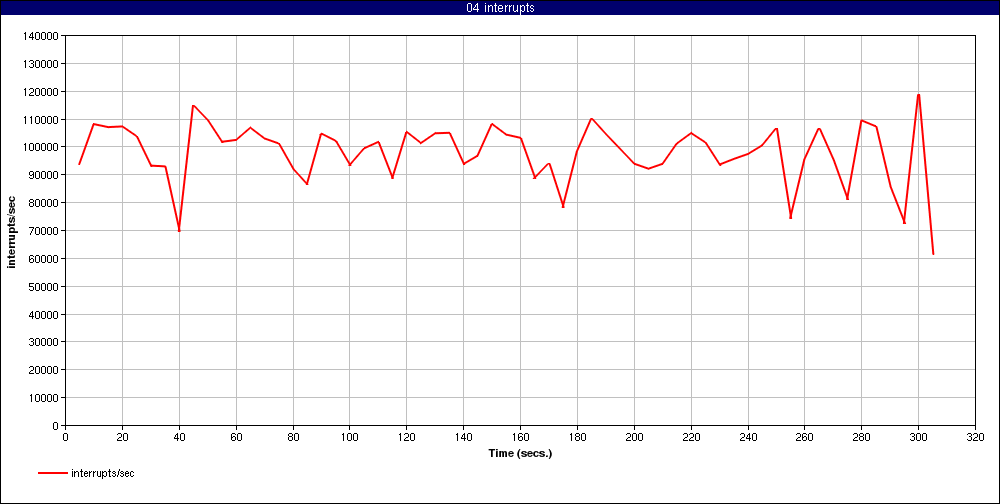Click the 100000 y-axis label
This screenshot has height=504, width=1000.
tap(41, 147)
